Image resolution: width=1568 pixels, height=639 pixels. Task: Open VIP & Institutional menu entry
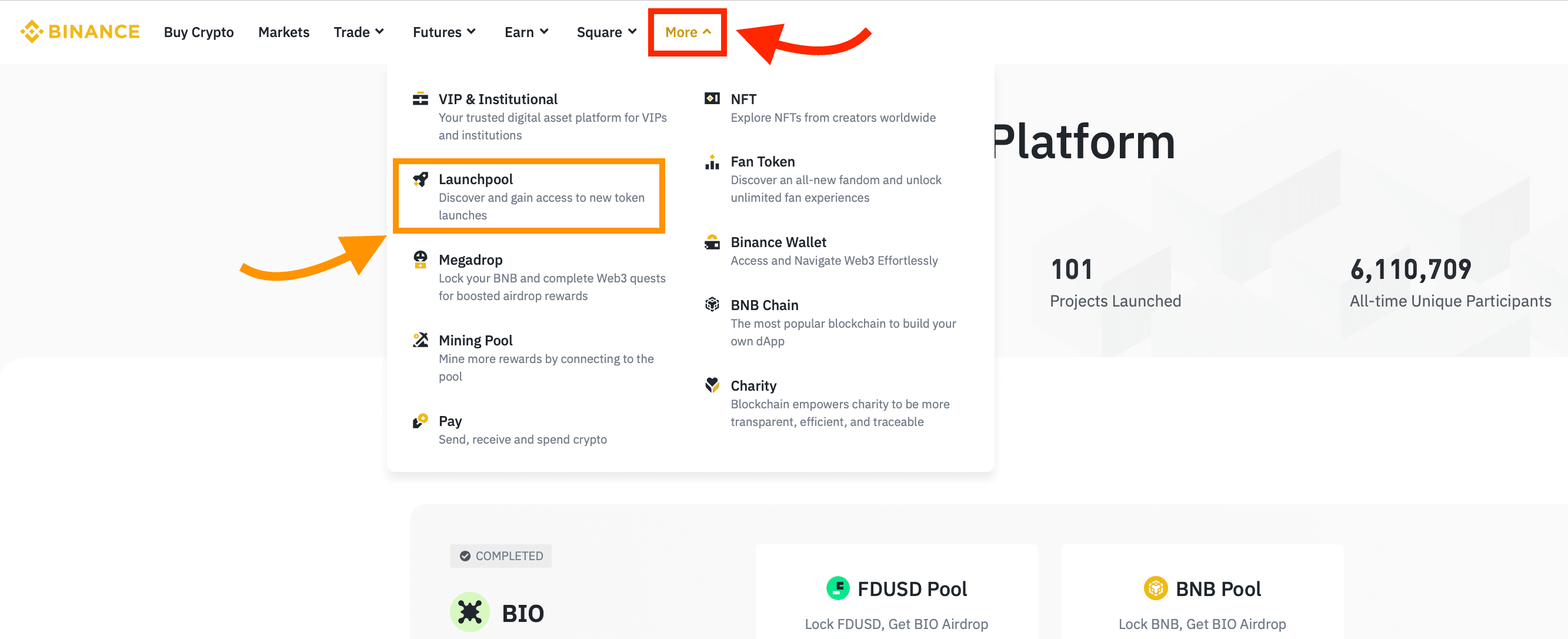(498, 99)
